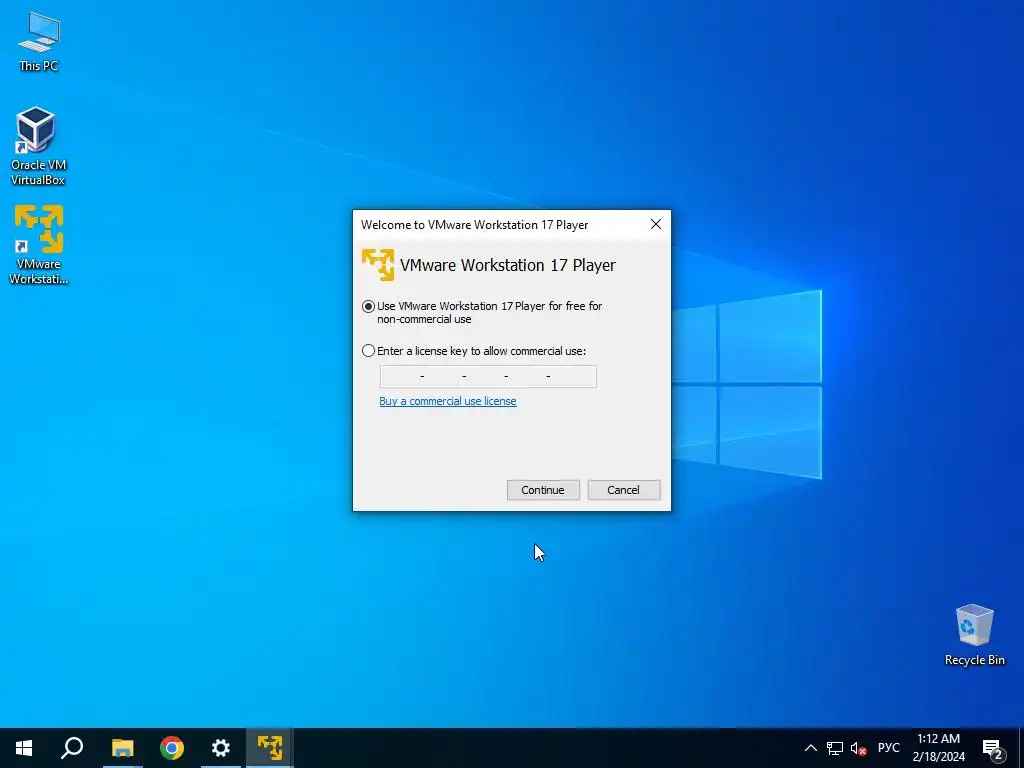The height and width of the screenshot is (768, 1024).
Task: Launch File Explorer from the taskbar
Action: [x=122, y=748]
